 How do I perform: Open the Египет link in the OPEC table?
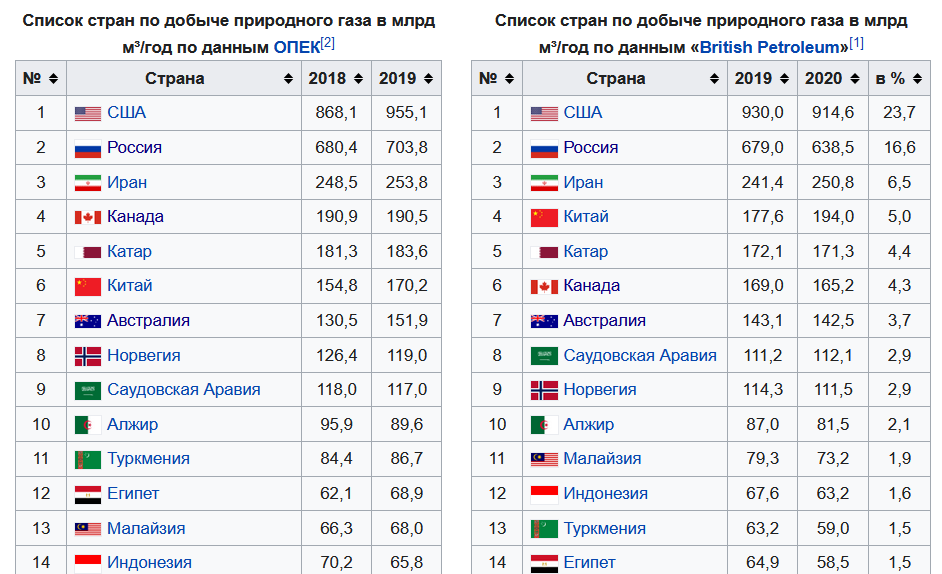(133, 494)
